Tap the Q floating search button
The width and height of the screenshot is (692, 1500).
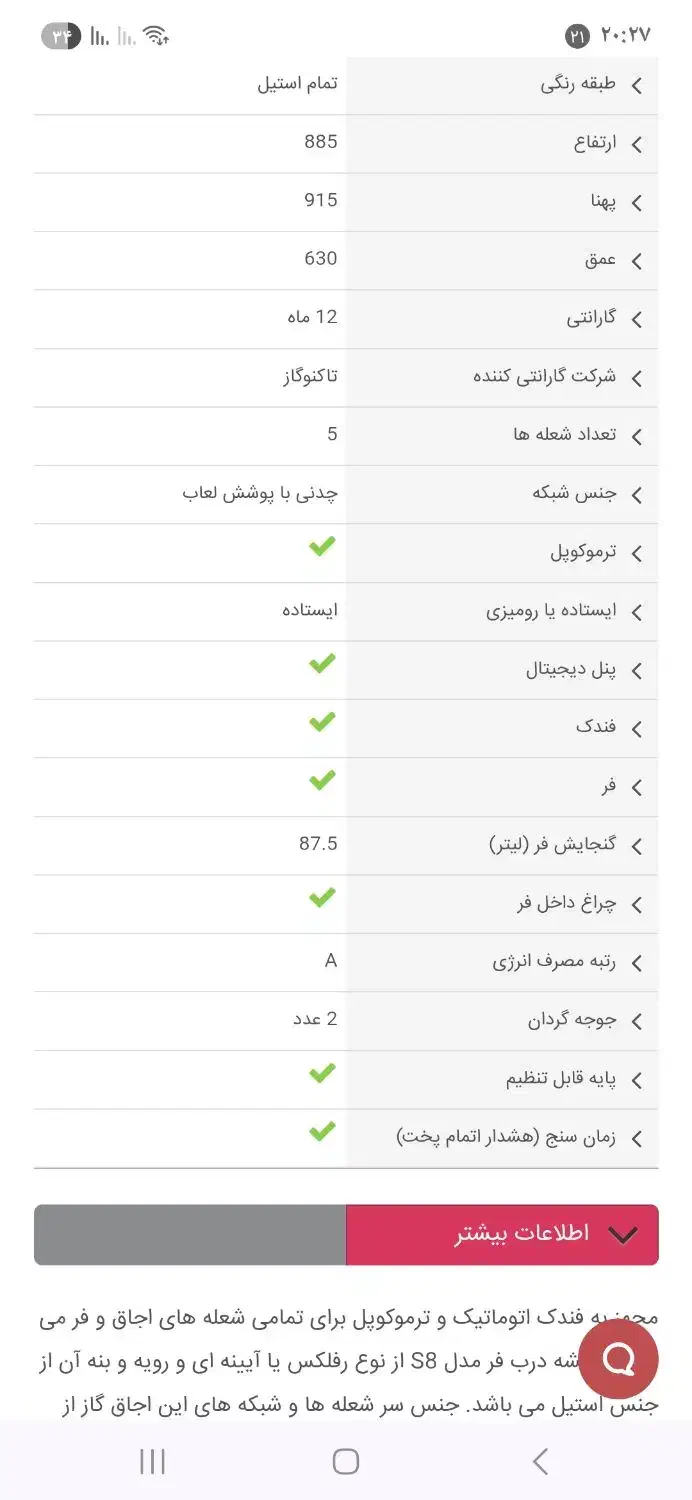coord(619,1357)
